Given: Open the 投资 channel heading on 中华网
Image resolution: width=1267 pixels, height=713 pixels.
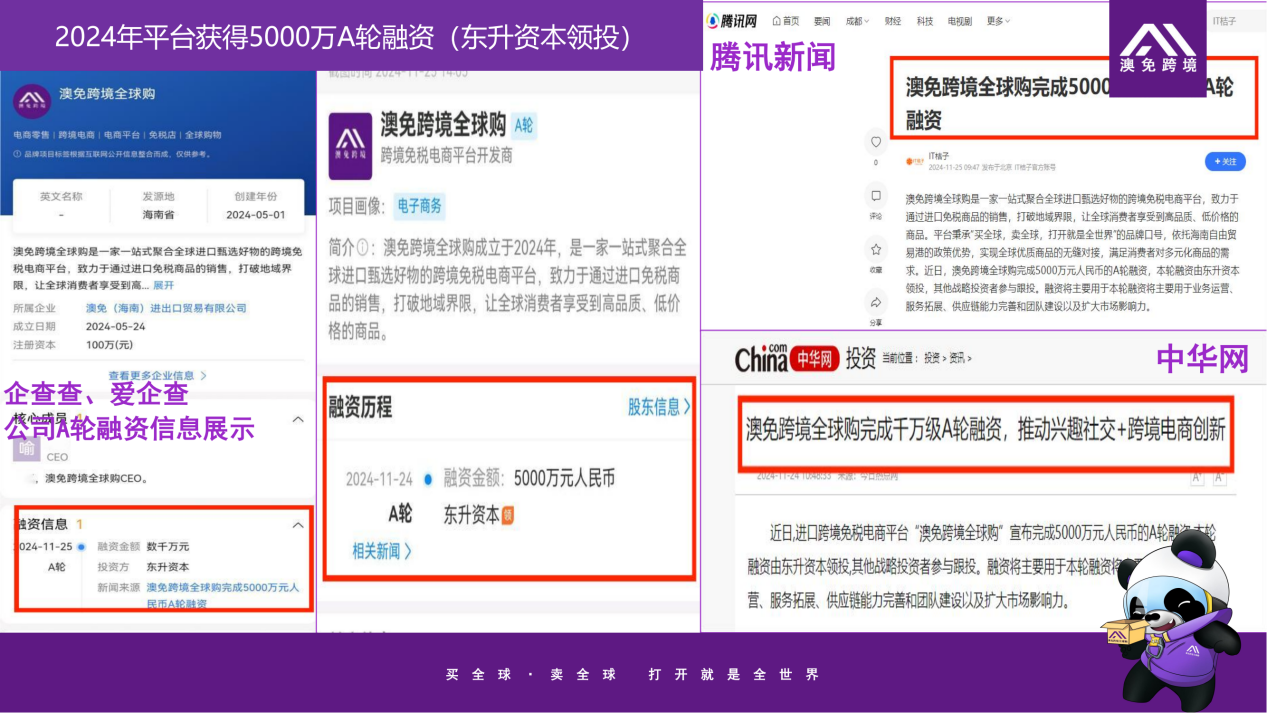Looking at the screenshot, I should pyautogui.click(x=860, y=358).
